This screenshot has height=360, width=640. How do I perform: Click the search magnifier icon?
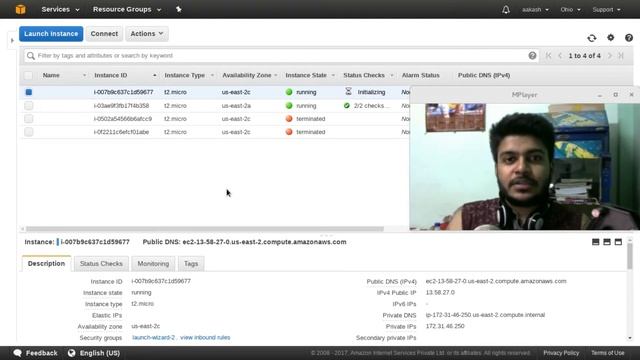coord(31,56)
